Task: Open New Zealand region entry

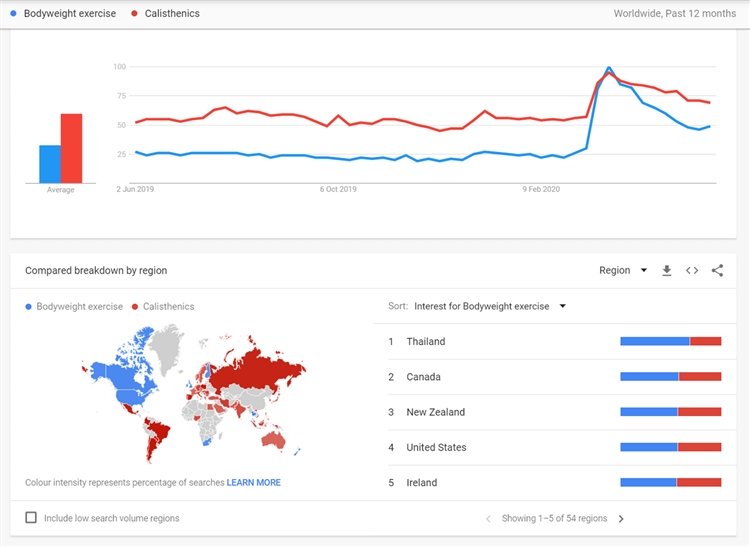Action: coord(435,412)
